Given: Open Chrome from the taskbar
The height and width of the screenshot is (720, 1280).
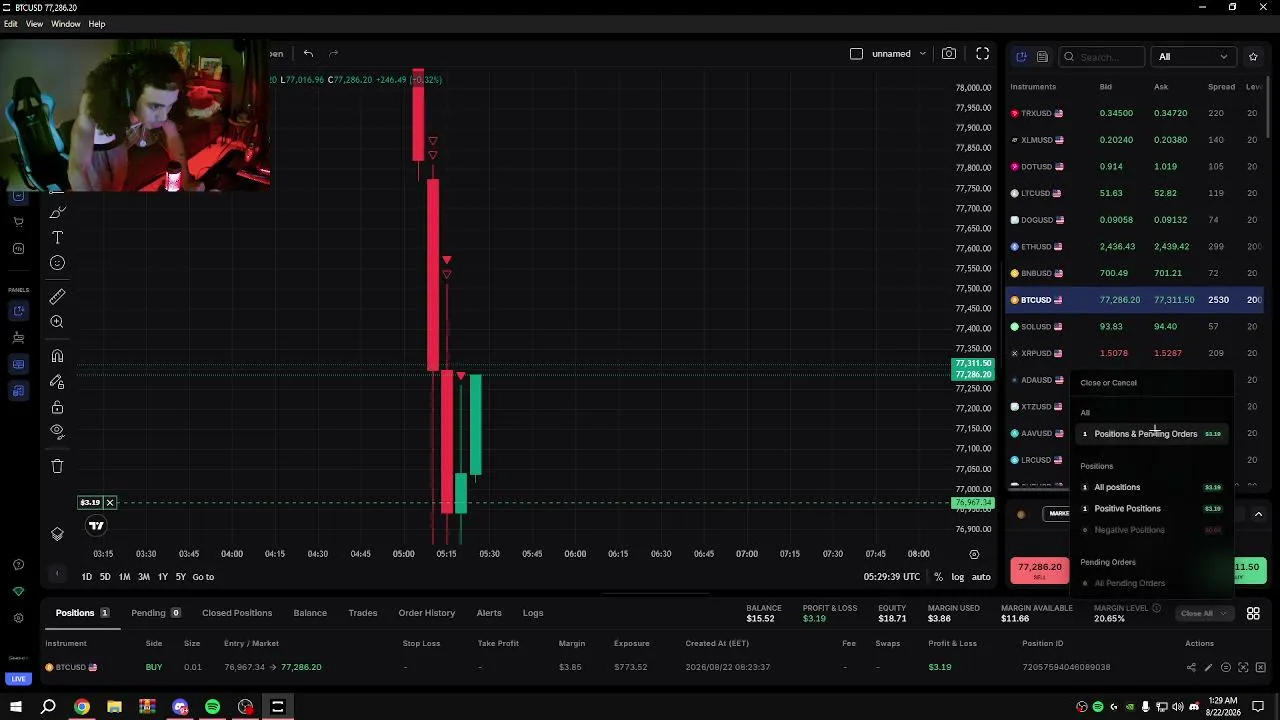Looking at the screenshot, I should [x=82, y=707].
